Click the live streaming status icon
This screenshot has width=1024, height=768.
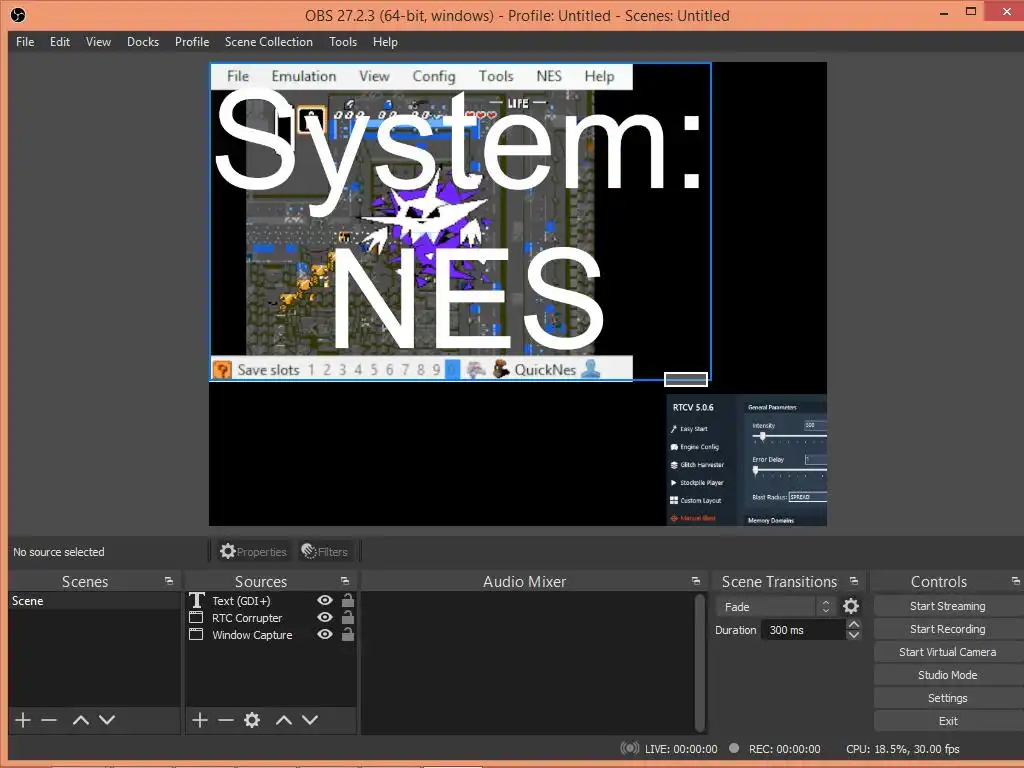(630, 748)
